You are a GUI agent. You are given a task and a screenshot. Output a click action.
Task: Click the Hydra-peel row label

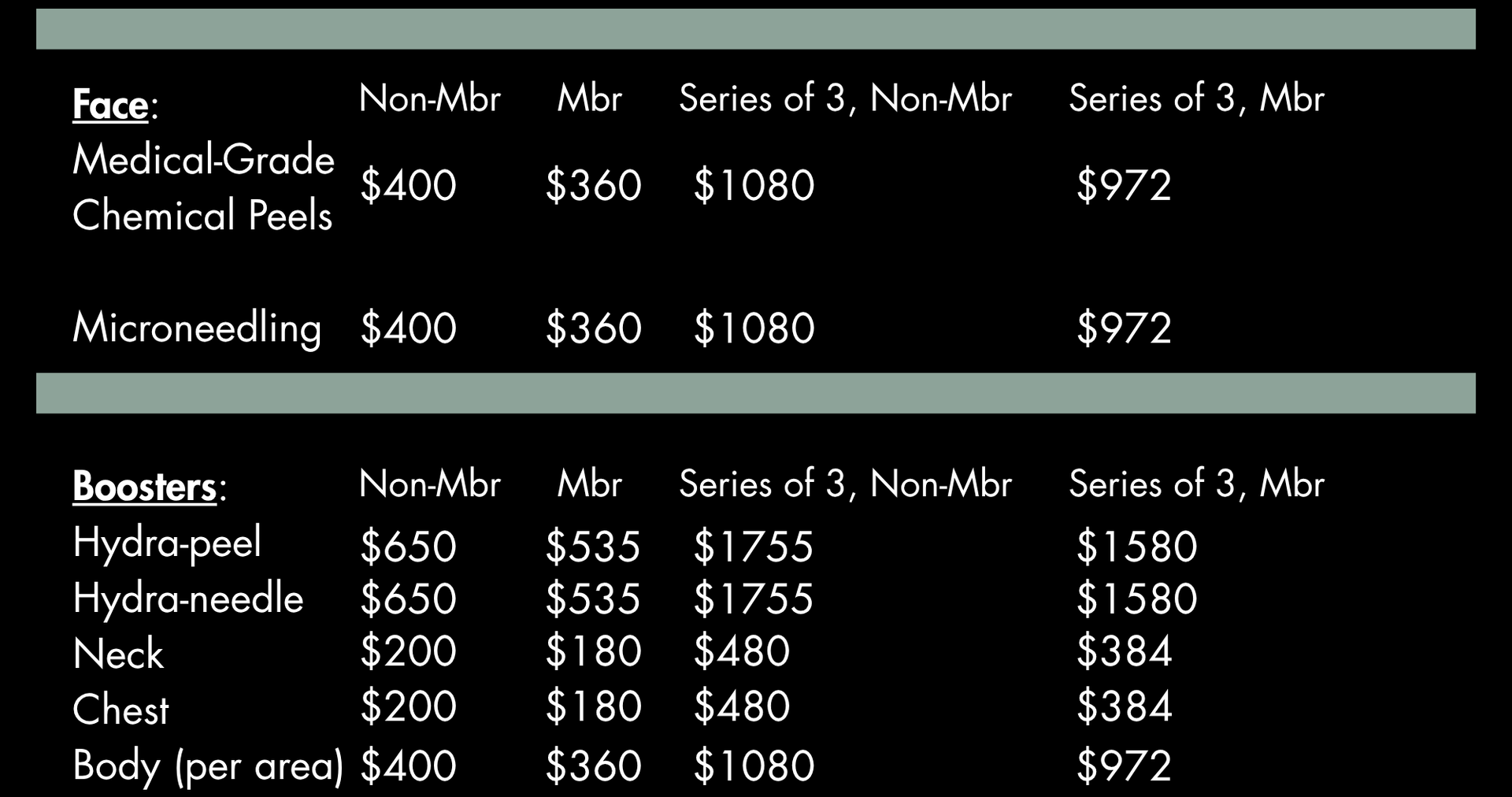click(x=167, y=543)
